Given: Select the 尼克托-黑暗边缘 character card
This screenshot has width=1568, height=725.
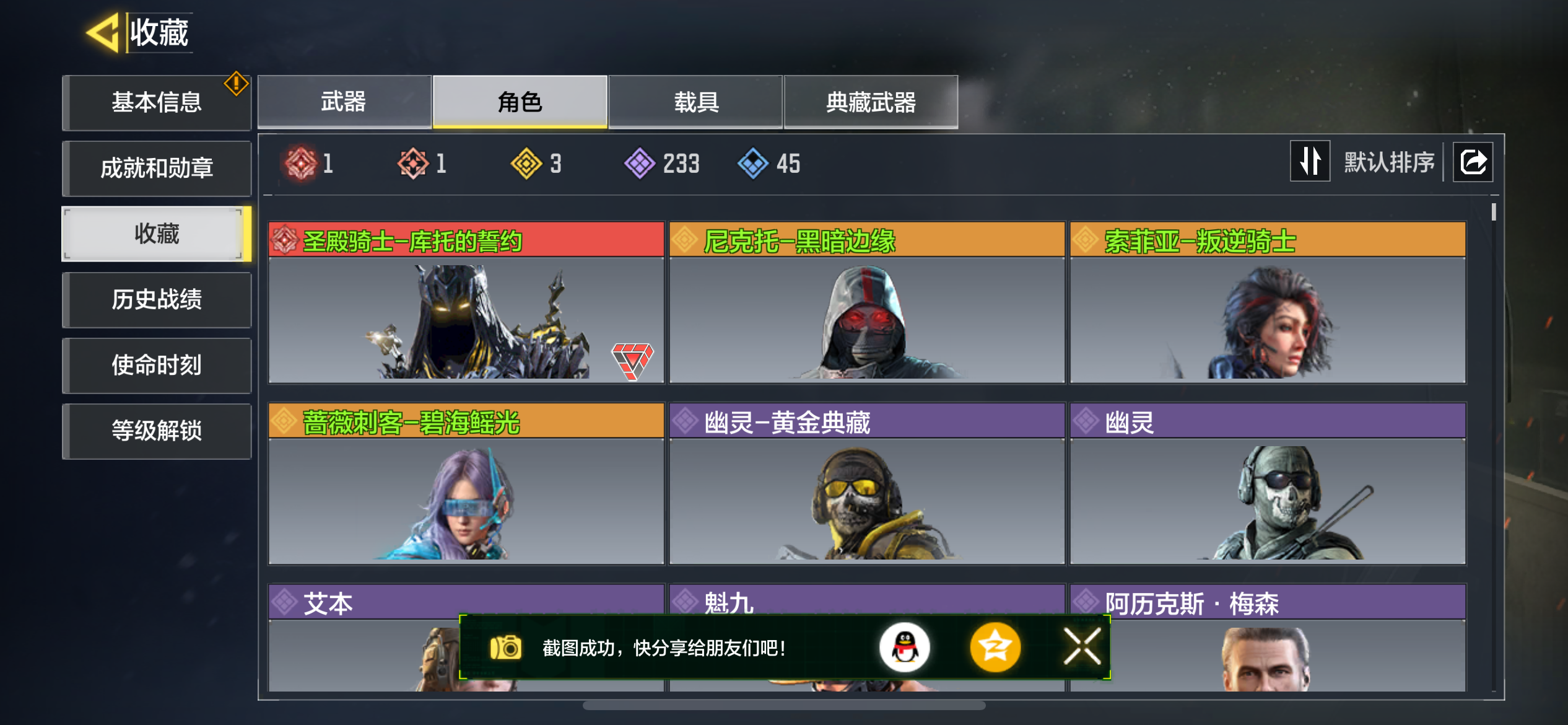Looking at the screenshot, I should coord(867,302).
